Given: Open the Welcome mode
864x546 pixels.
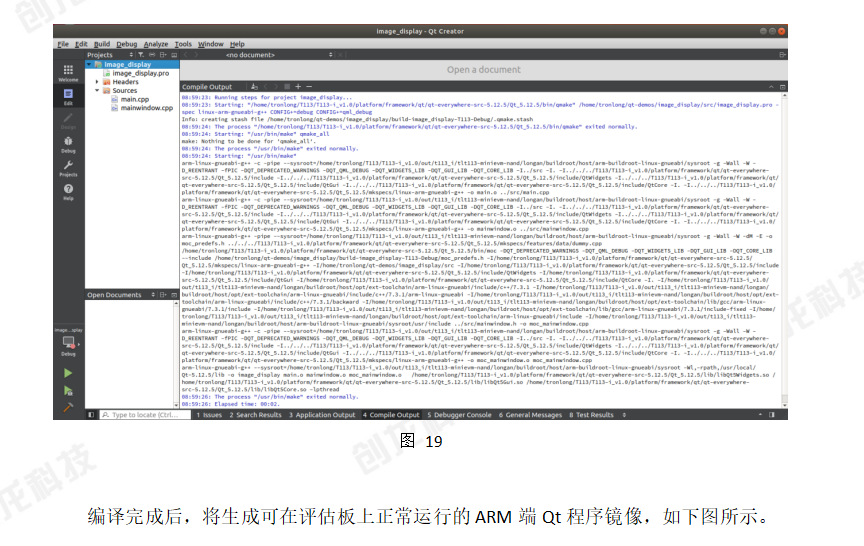Looking at the screenshot, I should [x=68, y=72].
